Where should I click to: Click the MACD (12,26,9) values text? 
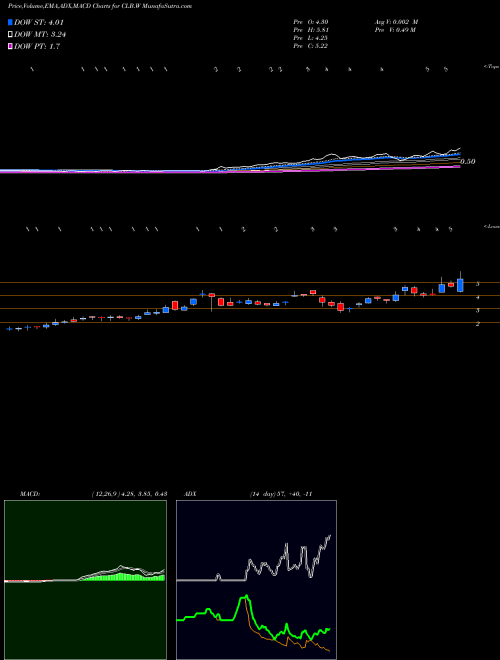click(x=129, y=494)
